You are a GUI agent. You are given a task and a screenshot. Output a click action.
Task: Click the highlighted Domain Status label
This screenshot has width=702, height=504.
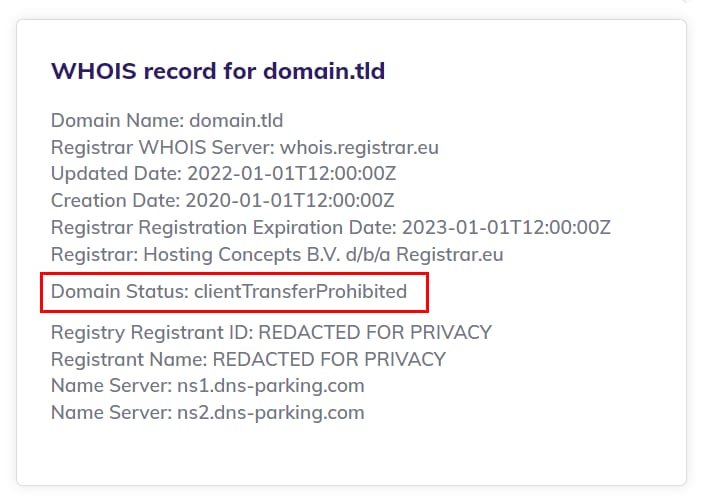[x=118, y=292]
